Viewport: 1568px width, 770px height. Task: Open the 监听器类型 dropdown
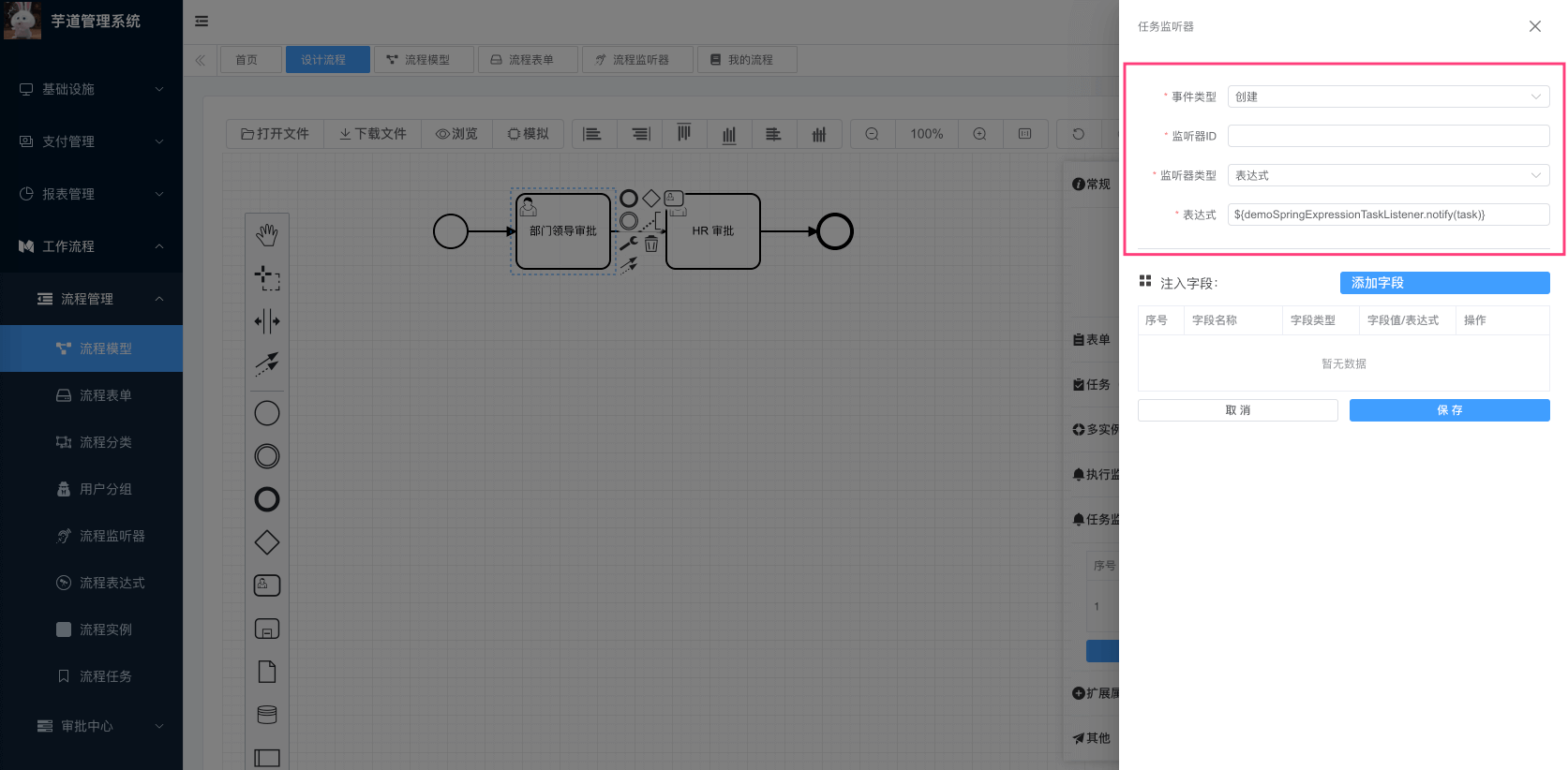(x=1387, y=175)
